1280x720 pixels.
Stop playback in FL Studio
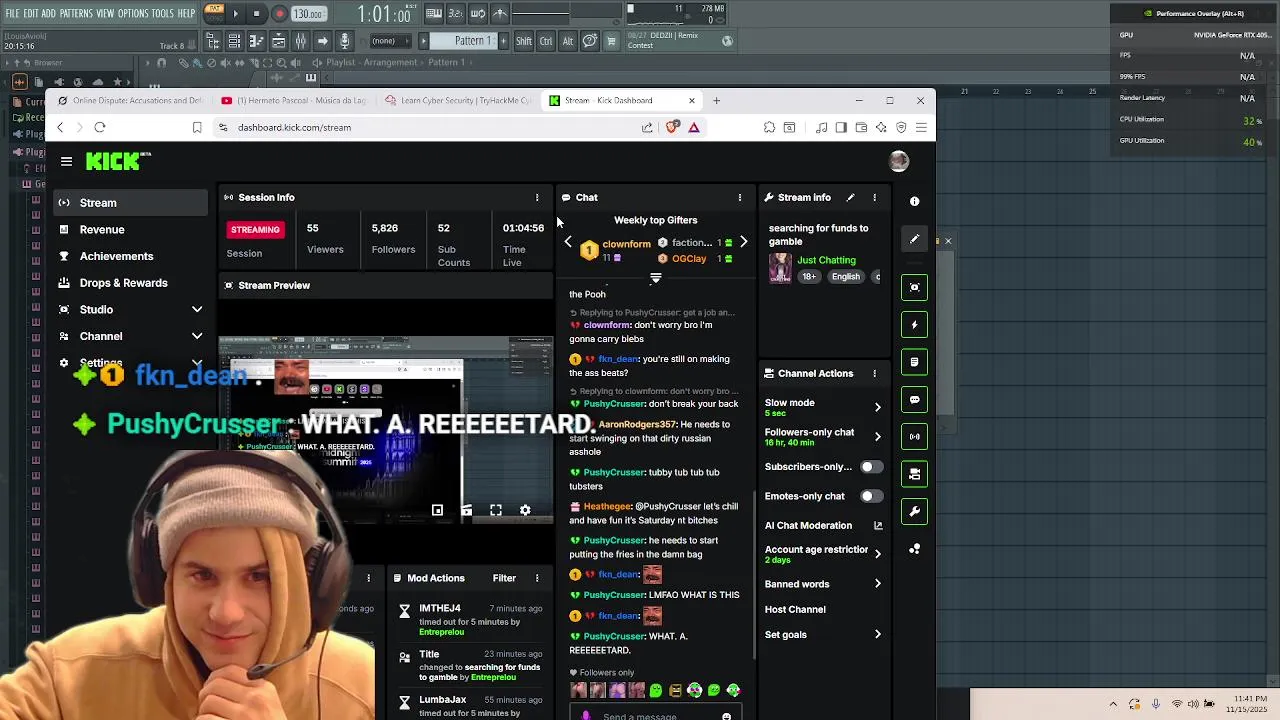tap(256, 14)
